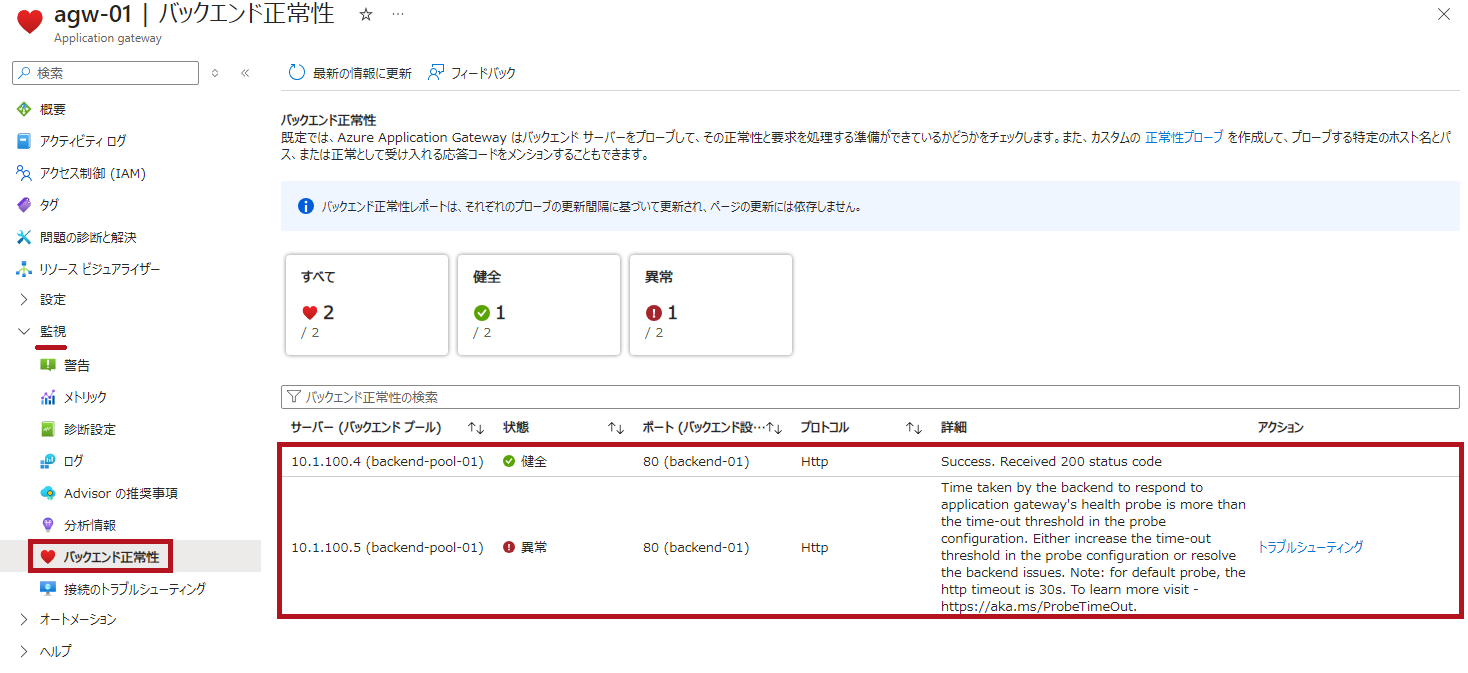Select the 健全 1/2 summary card

(x=539, y=304)
